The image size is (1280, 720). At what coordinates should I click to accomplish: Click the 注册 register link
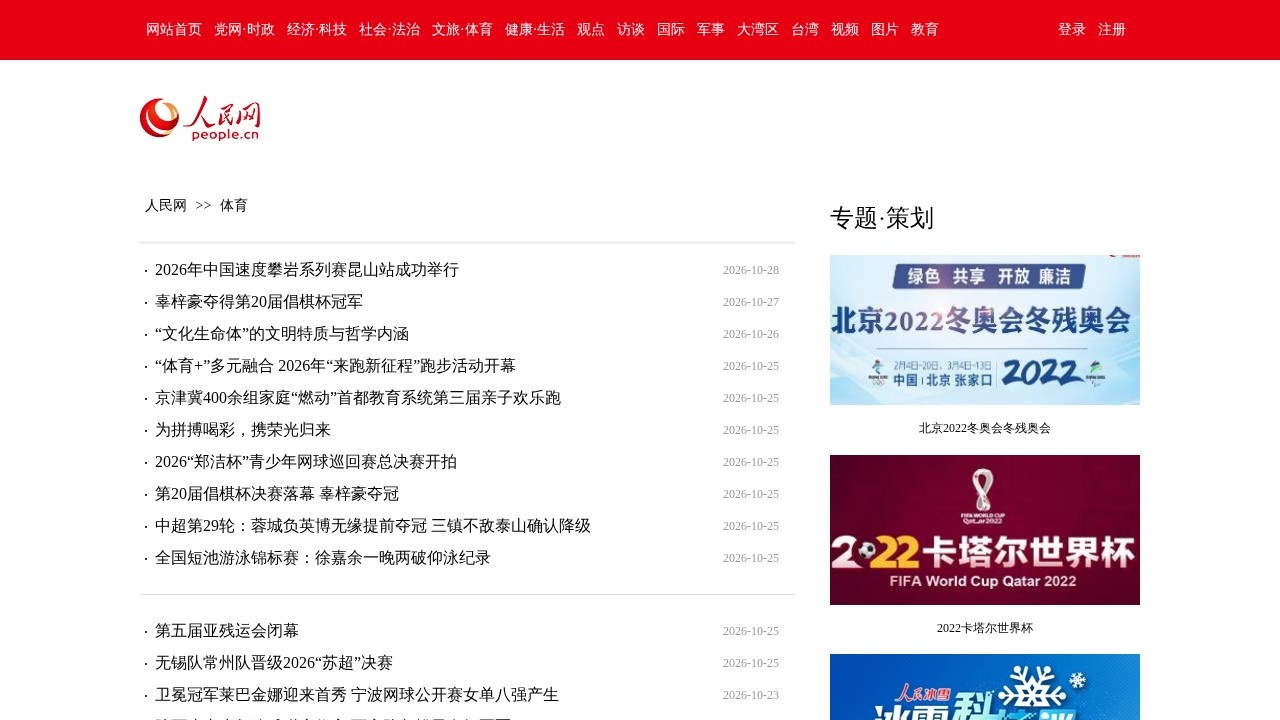(x=1112, y=30)
